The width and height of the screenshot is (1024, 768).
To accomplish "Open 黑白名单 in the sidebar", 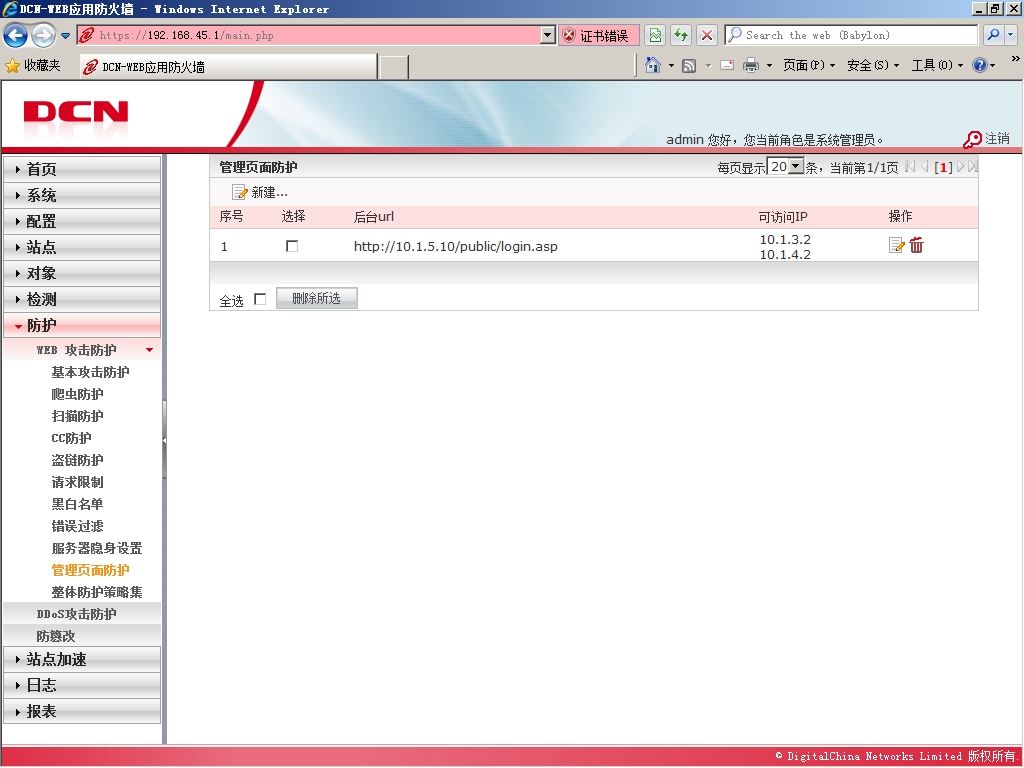I will (x=77, y=504).
